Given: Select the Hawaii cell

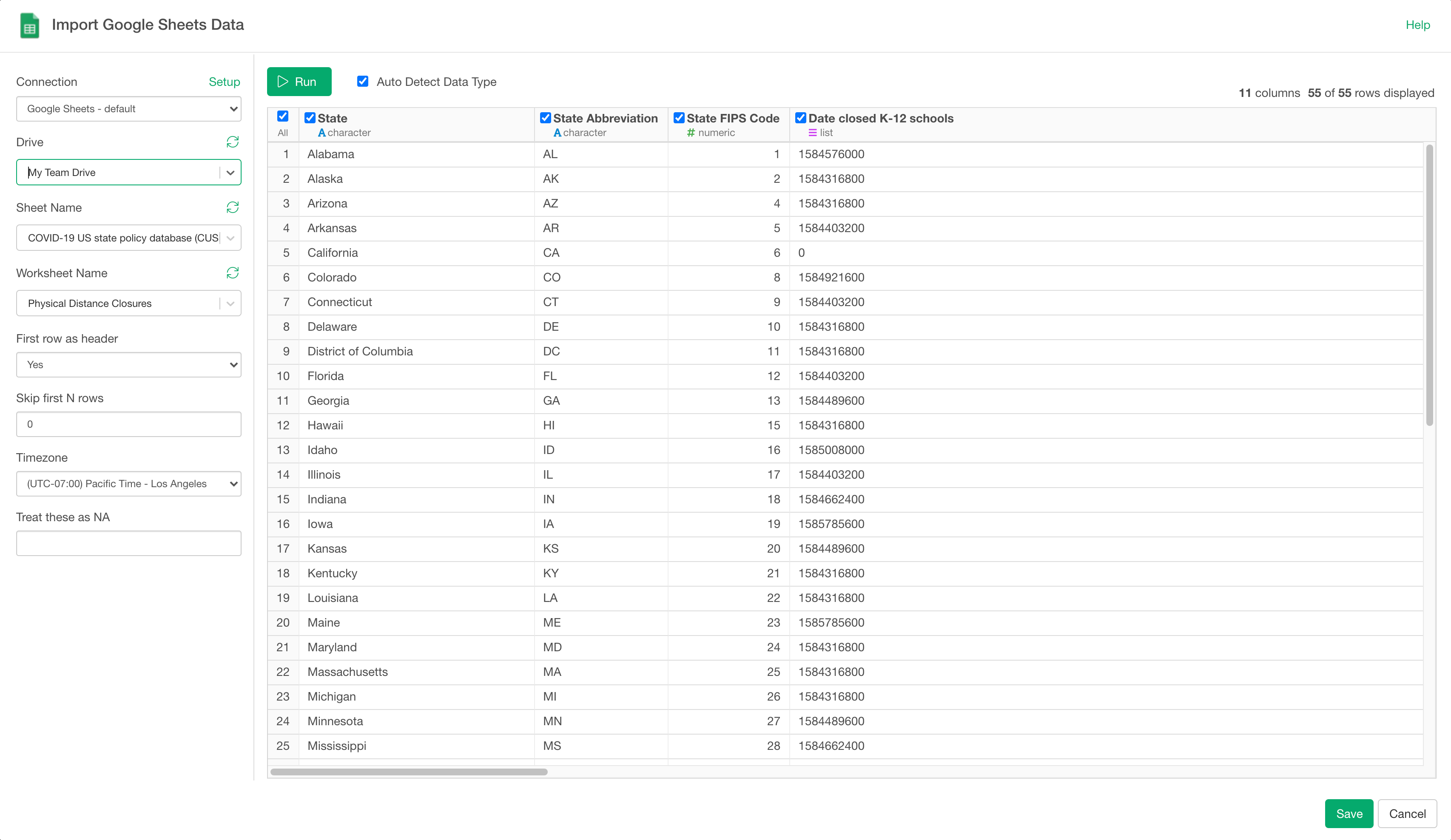Looking at the screenshot, I should click(416, 426).
